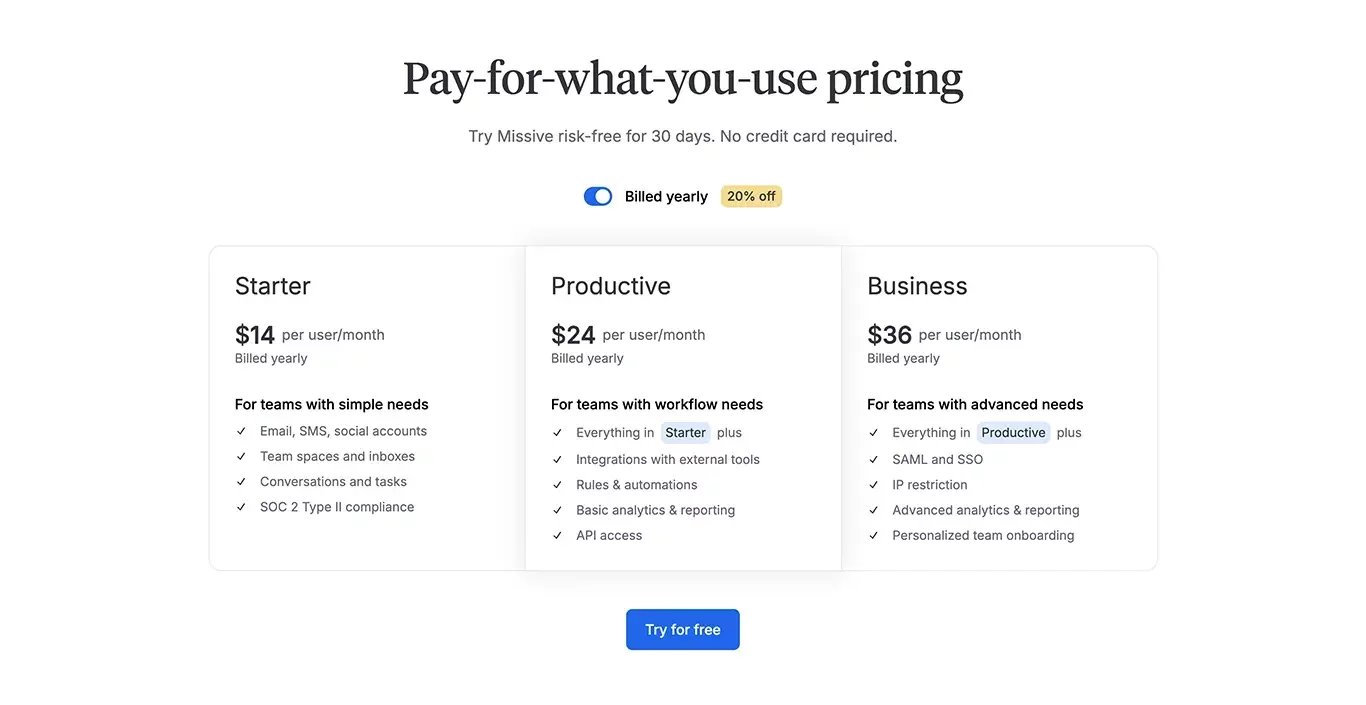
Task: Click checkmark beside API access
Action: (x=557, y=535)
